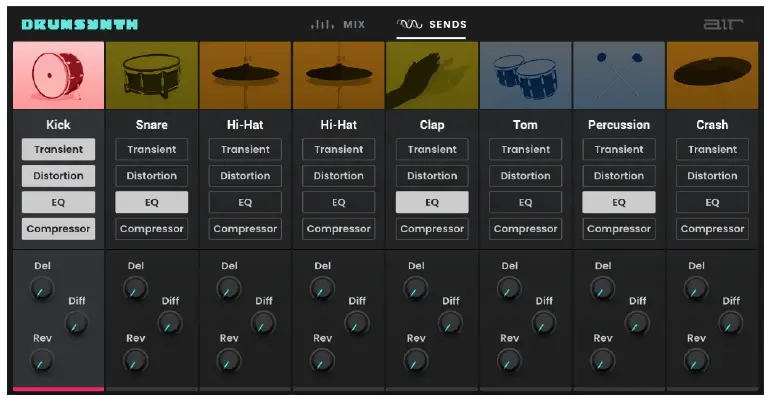This screenshot has height=403, width=770.
Task: Enable Transient on the Clap channel
Action: tap(432, 149)
